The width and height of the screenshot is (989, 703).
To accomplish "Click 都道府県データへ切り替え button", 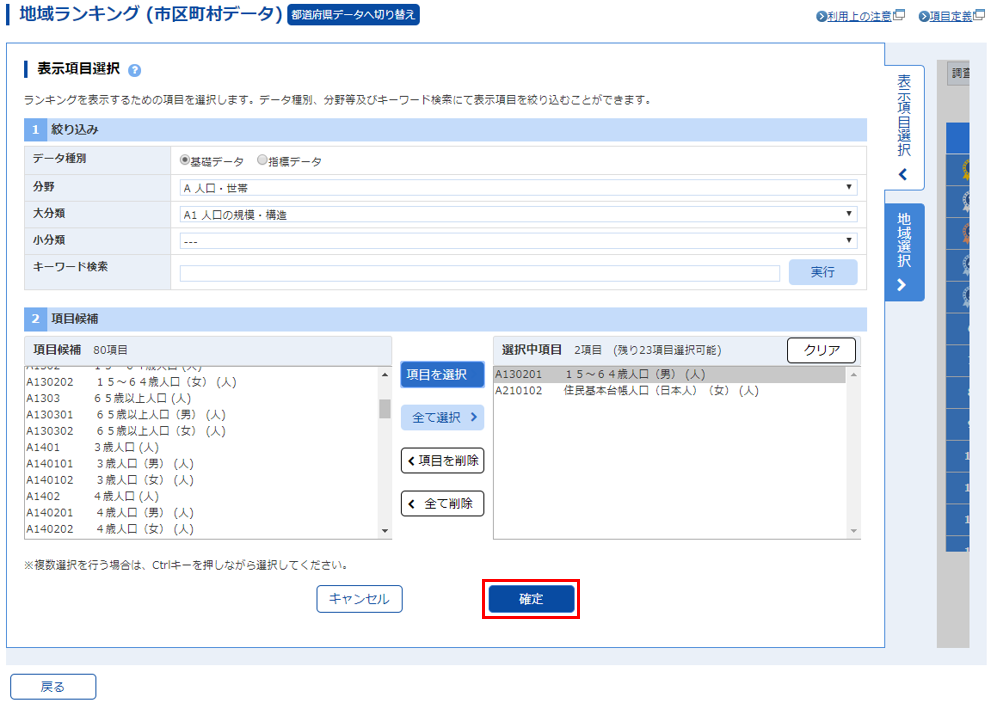I will [353, 15].
